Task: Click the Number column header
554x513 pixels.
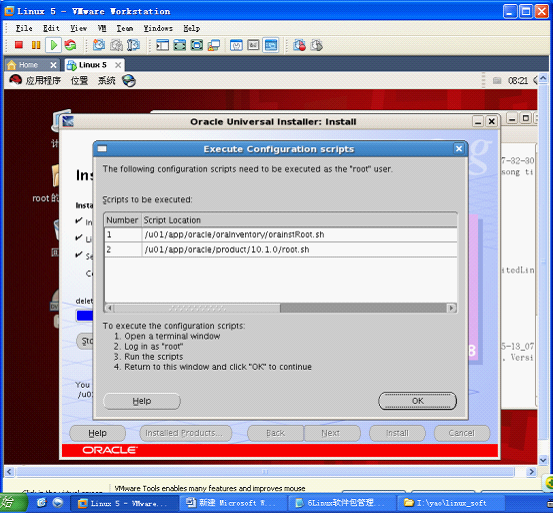Action: click(122, 220)
